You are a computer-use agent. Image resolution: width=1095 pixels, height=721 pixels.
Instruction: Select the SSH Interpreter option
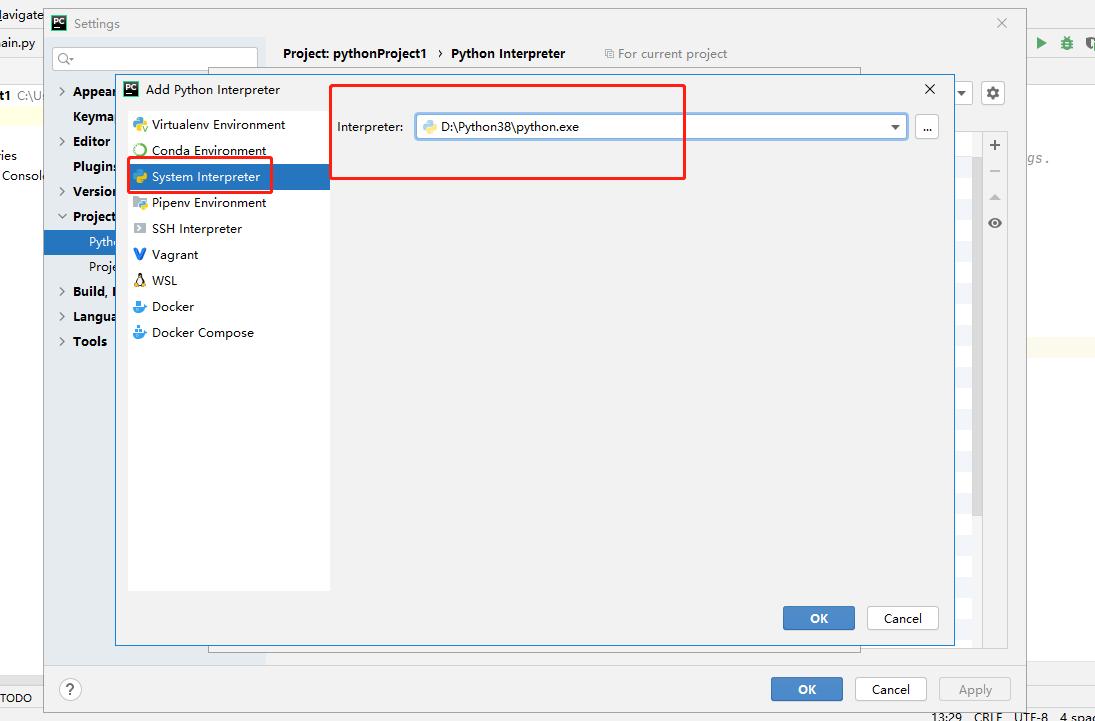click(198, 228)
